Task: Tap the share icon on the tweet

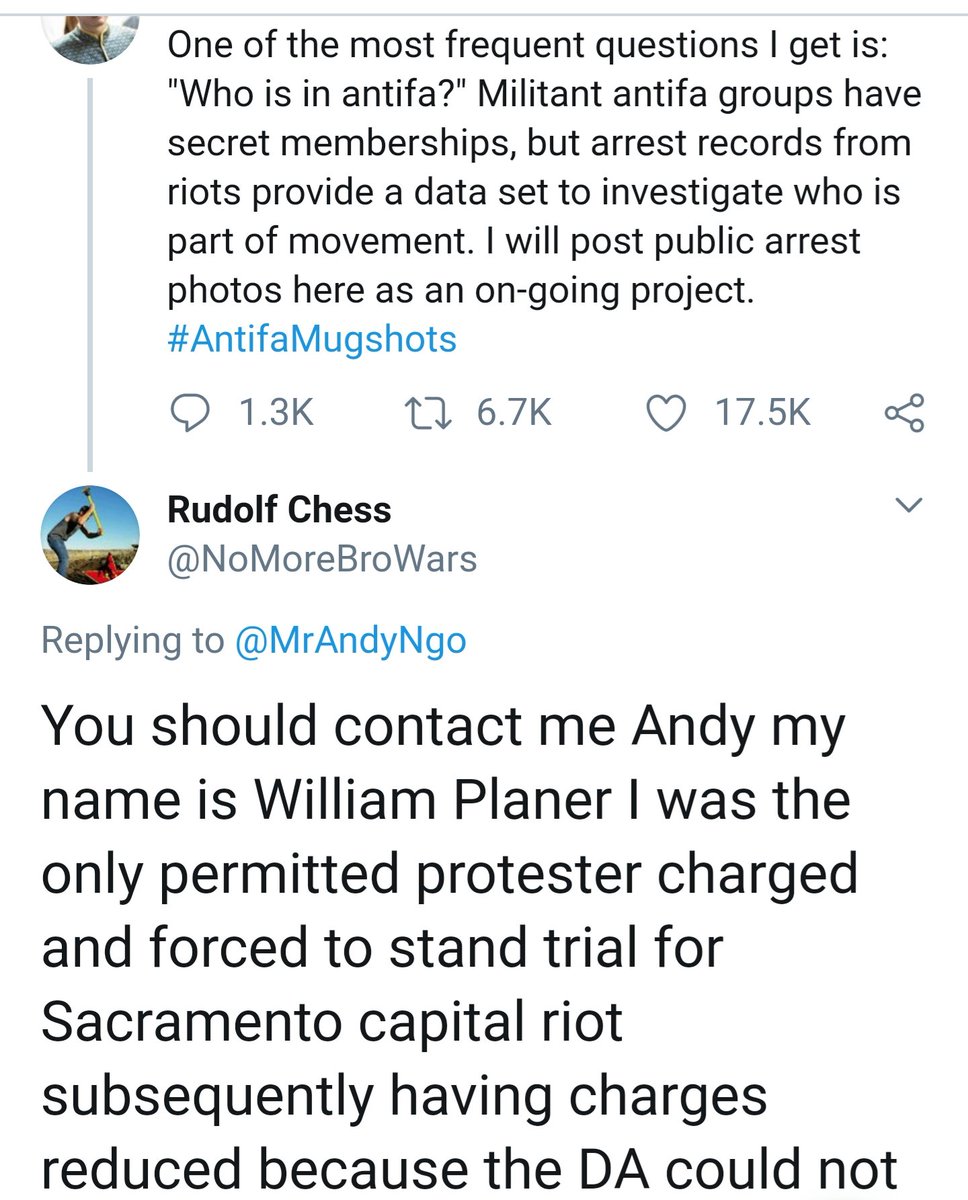Action: (905, 412)
